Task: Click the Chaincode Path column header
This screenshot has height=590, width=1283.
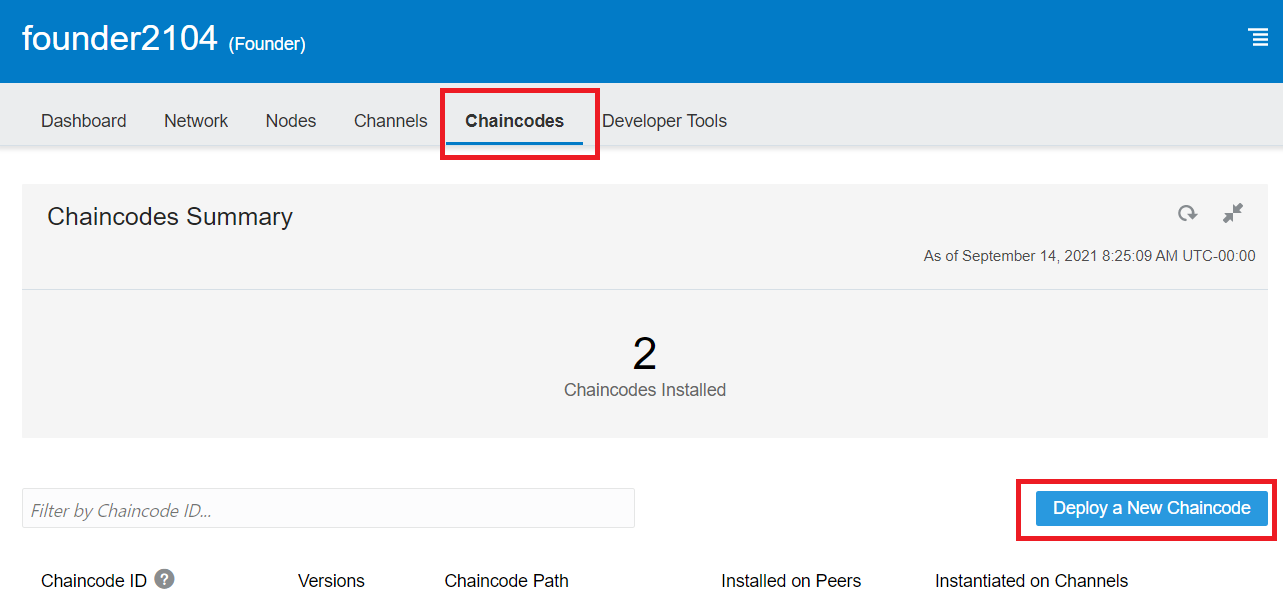Action: point(506,580)
